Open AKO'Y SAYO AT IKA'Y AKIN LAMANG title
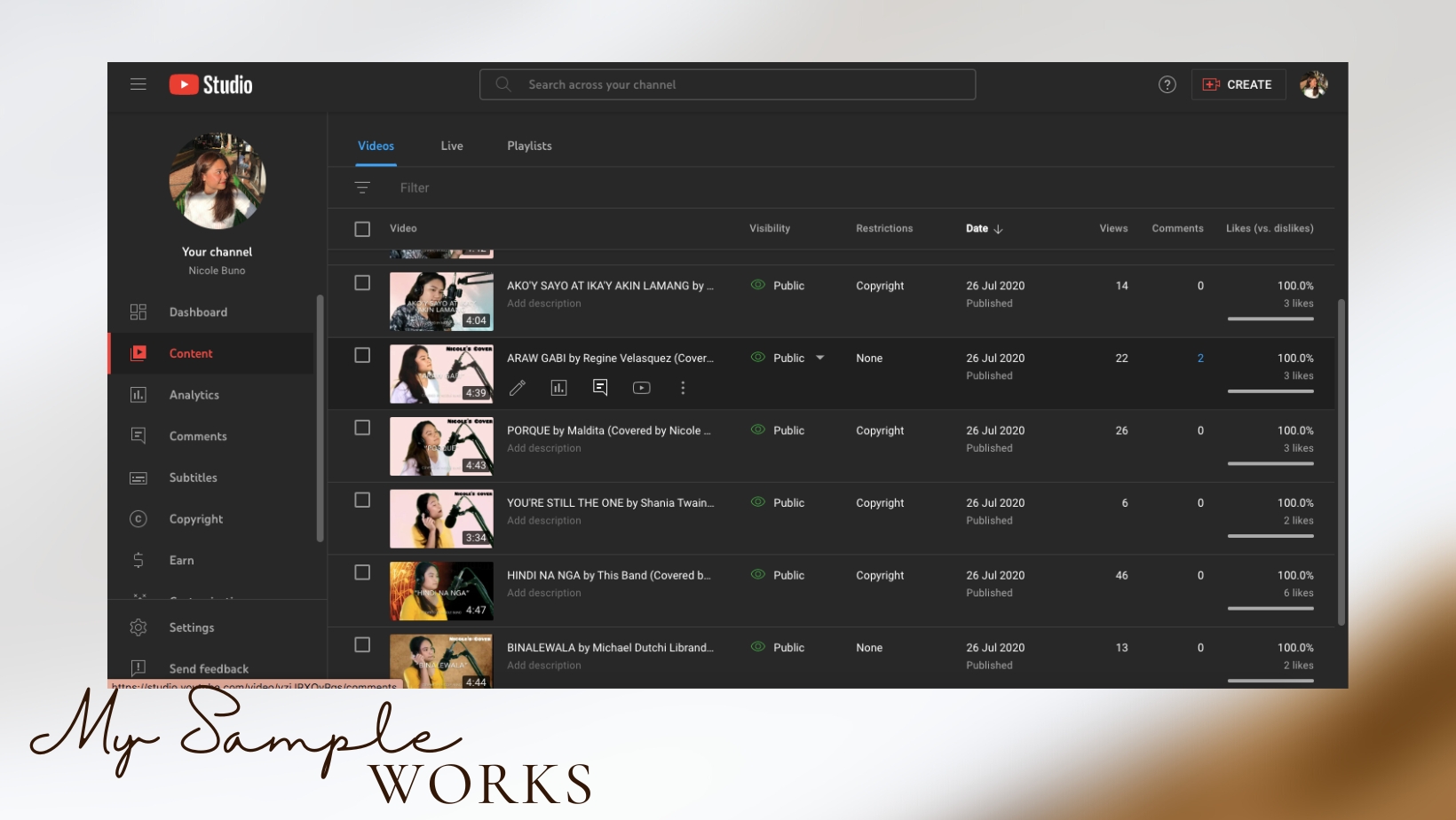Image resolution: width=1456 pixels, height=820 pixels. tap(610, 286)
